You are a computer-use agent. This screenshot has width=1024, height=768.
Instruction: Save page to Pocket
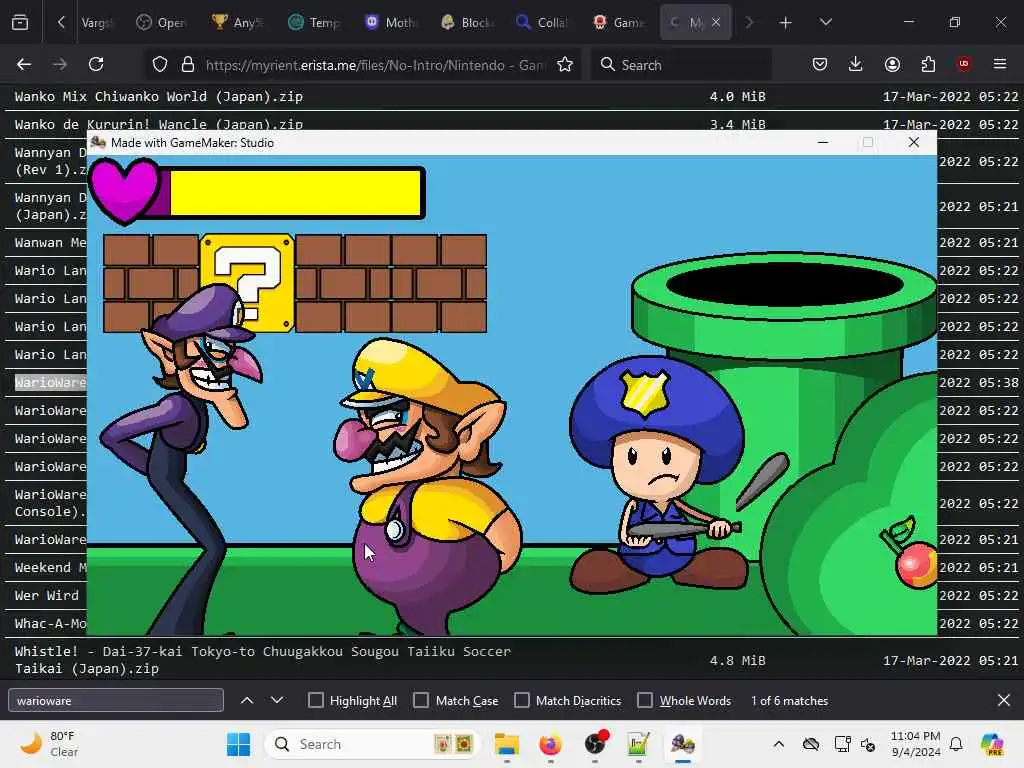coord(820,64)
